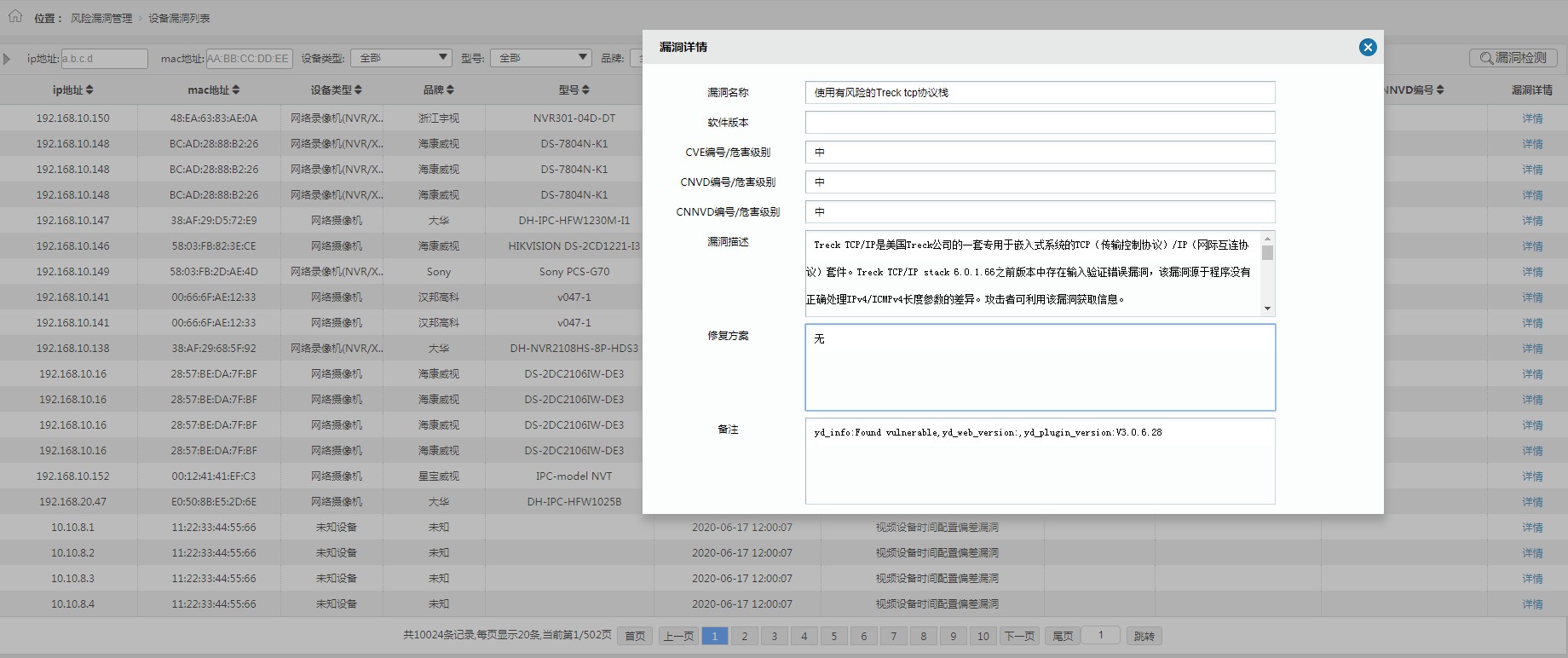Click the ip地址 filter input field

pos(104,59)
